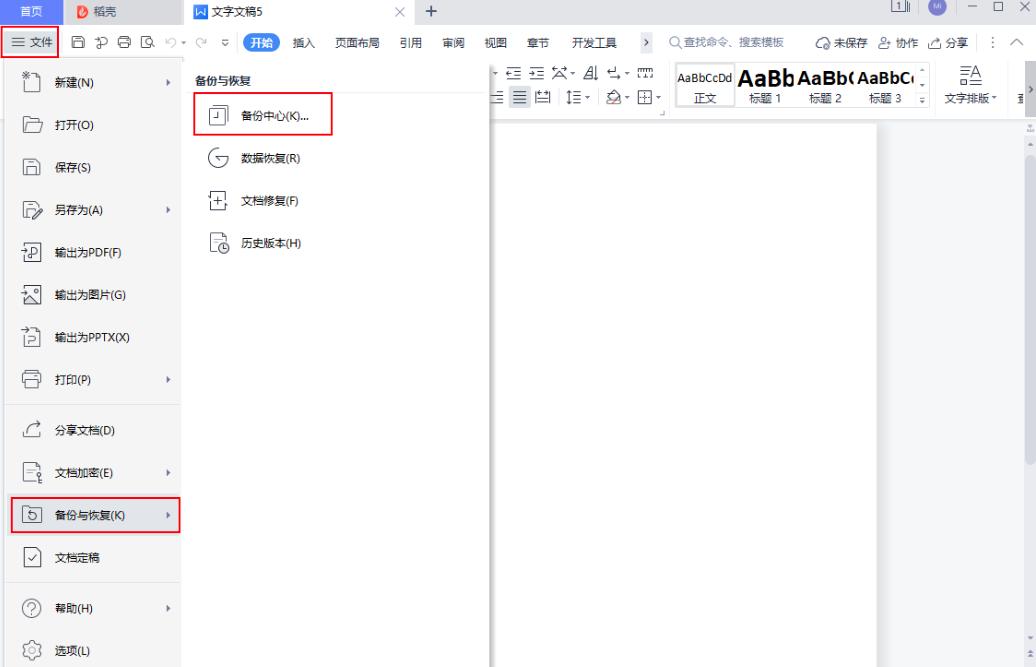
Task: Switch to the 插入 ribbon tab
Action: [x=303, y=43]
